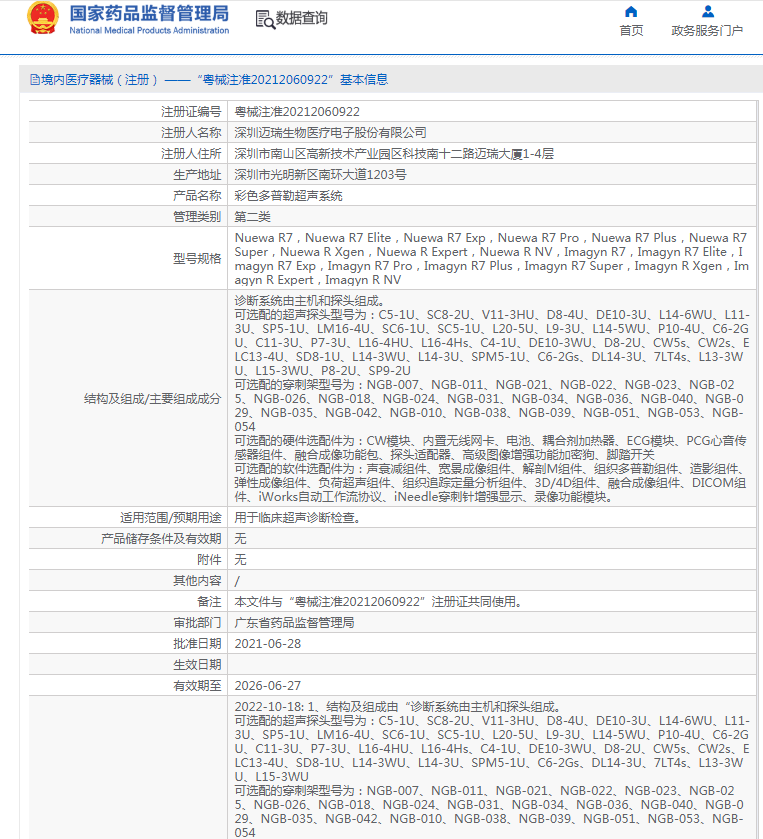
Task: Select registration number 粤械注准20212060922 value
Action: pyautogui.click(x=297, y=112)
